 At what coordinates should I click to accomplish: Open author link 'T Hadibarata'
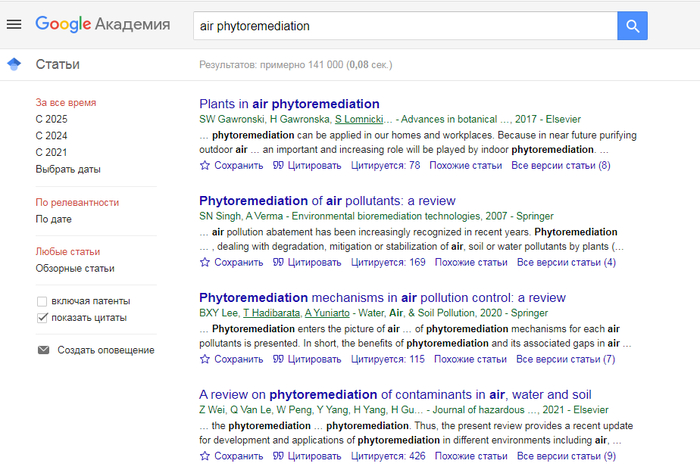271,313
